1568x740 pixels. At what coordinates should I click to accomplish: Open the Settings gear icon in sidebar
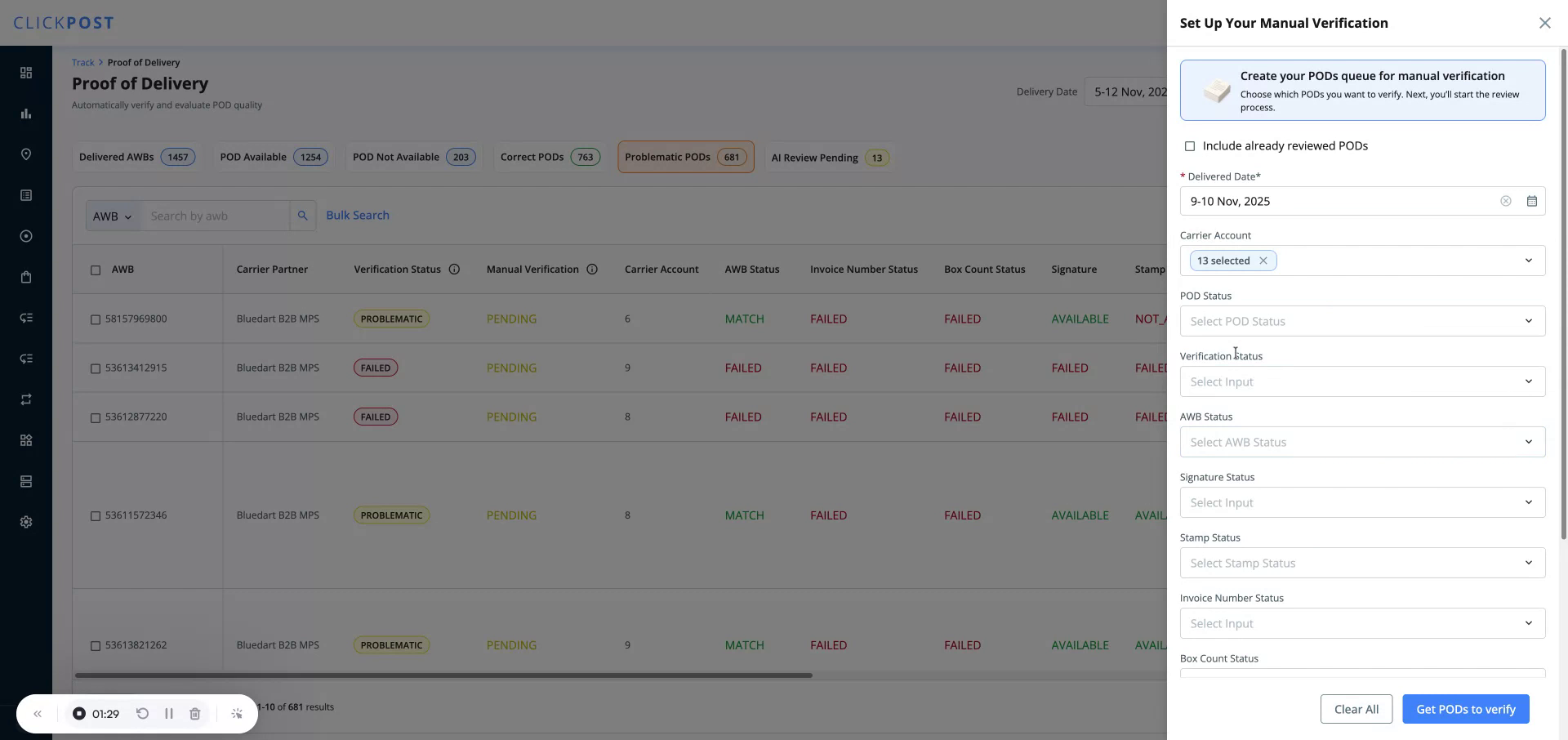coord(26,522)
